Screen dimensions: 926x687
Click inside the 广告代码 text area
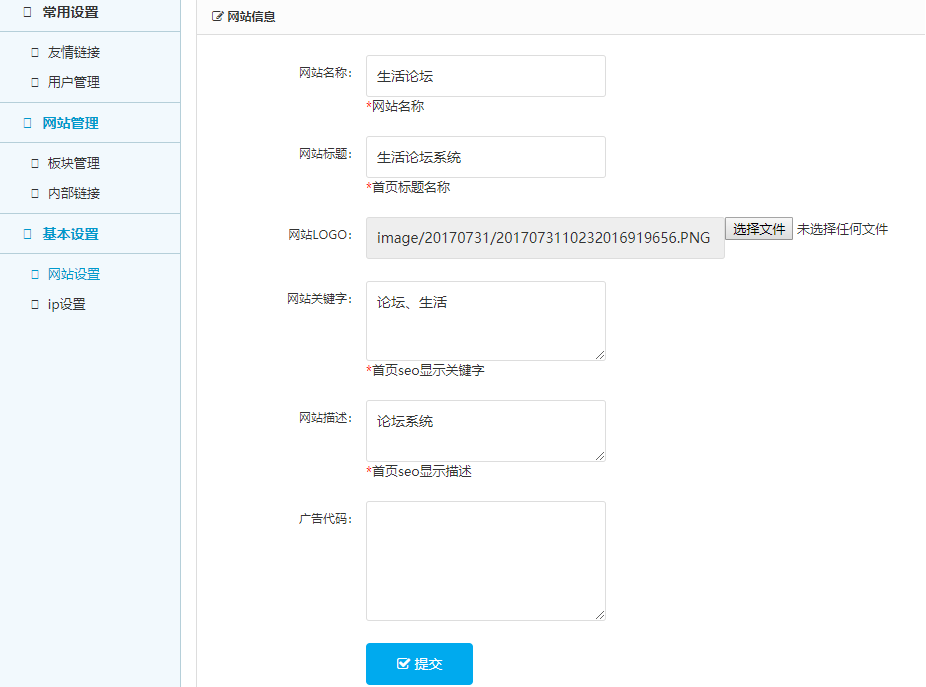[485, 560]
